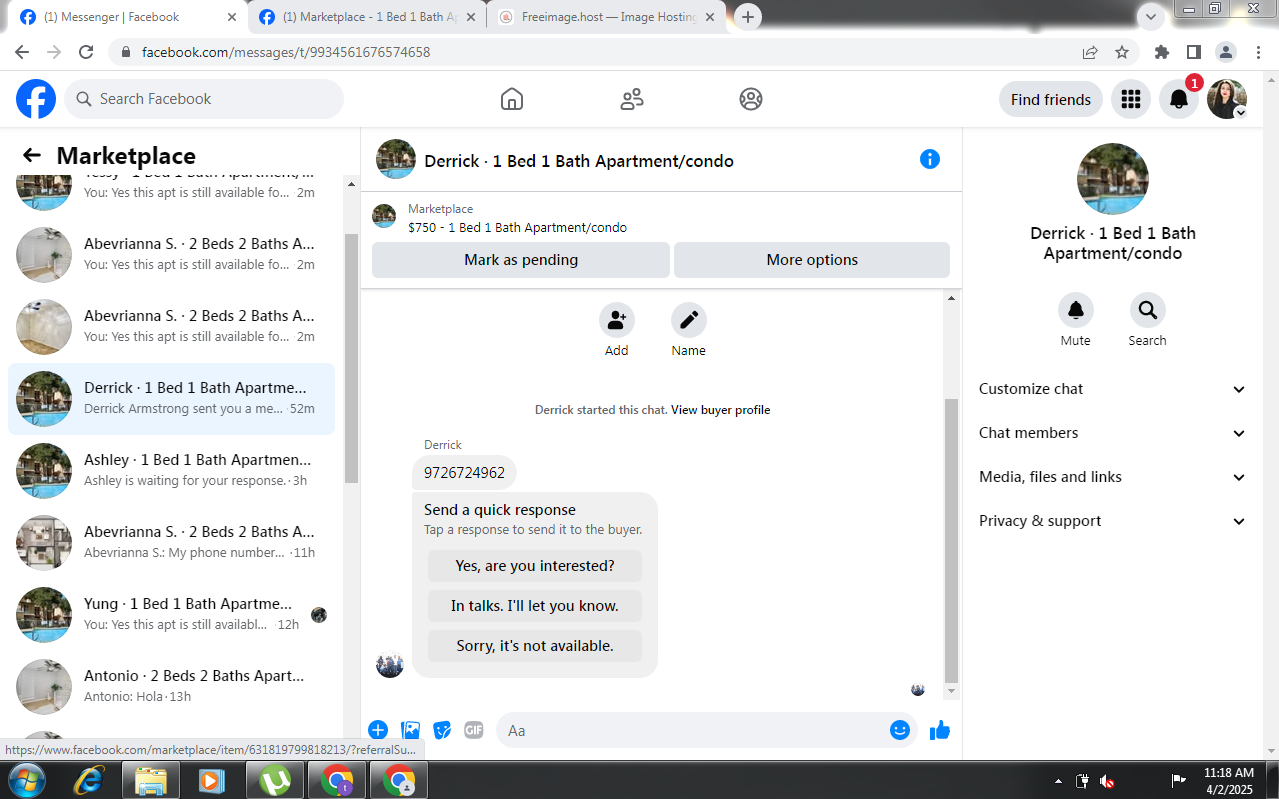Open the account profile picture menu

coord(1227,99)
